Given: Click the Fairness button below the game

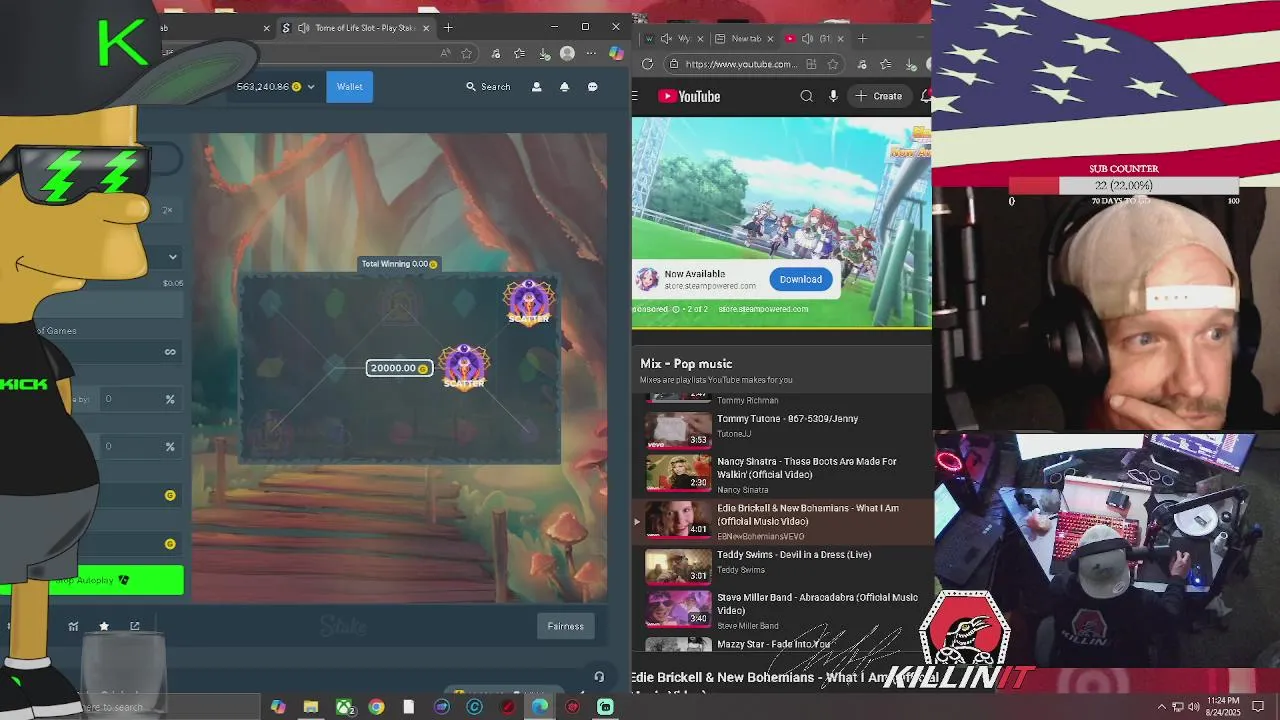Looking at the screenshot, I should click(565, 626).
